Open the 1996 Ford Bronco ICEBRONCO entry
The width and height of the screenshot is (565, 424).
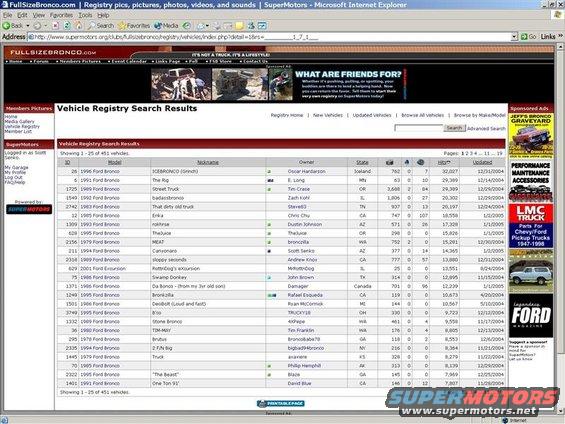point(100,171)
